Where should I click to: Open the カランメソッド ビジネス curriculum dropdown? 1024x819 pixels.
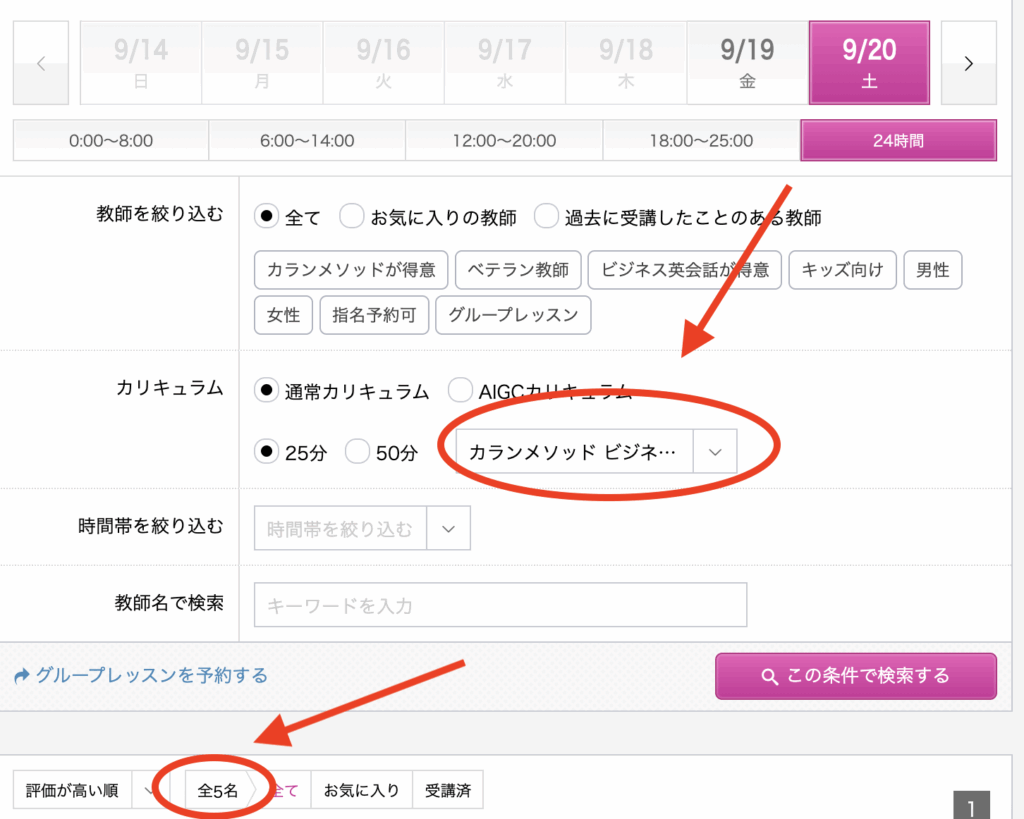point(595,452)
